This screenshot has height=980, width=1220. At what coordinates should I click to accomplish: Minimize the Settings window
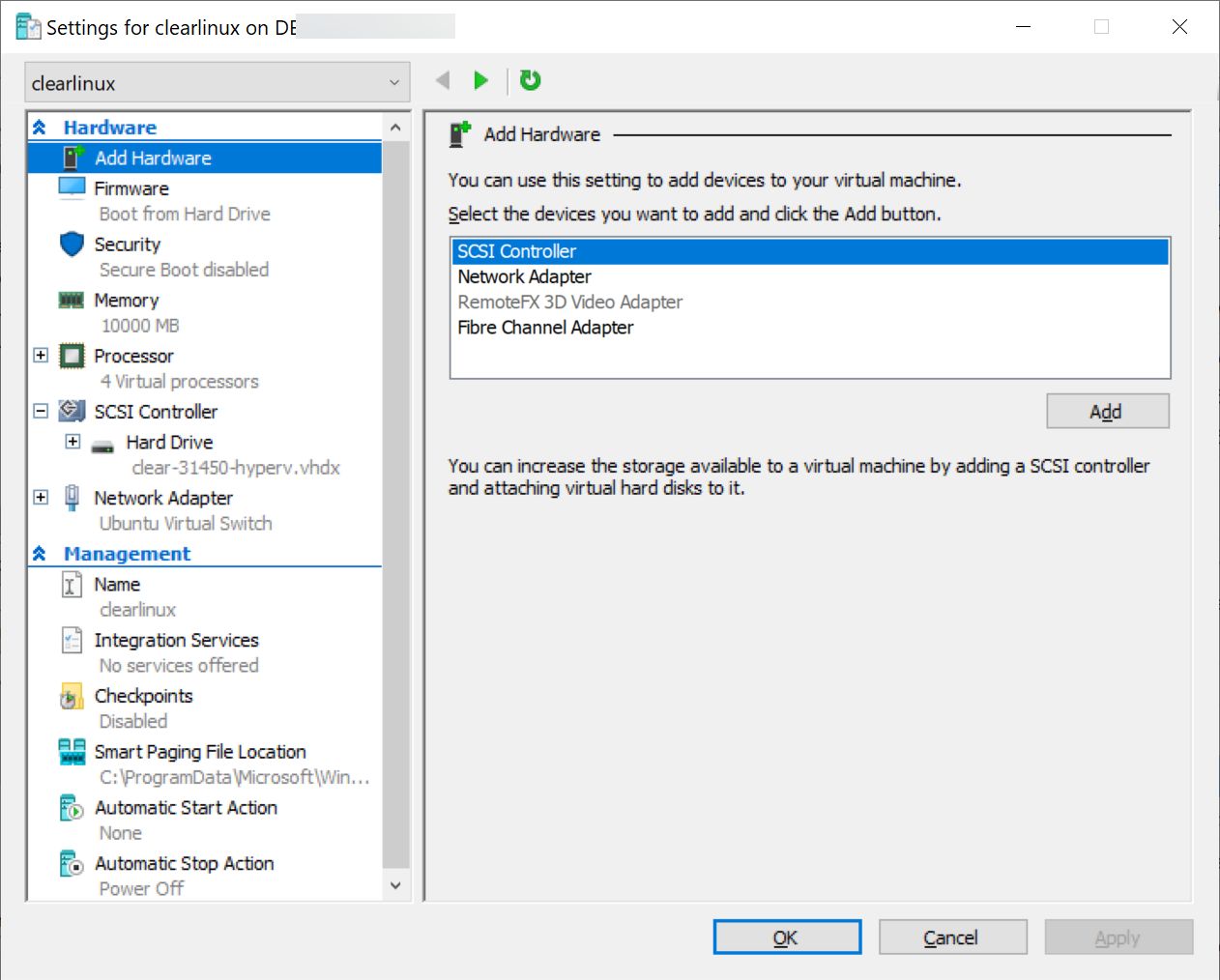pos(1024,27)
